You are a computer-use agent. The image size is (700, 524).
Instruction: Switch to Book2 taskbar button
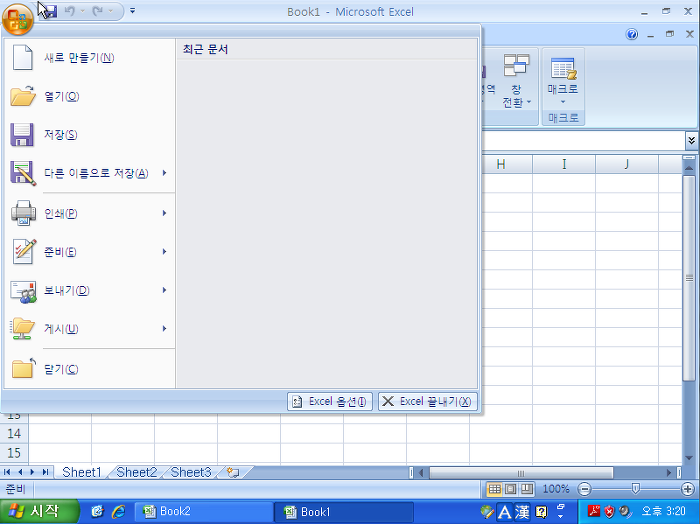204,512
